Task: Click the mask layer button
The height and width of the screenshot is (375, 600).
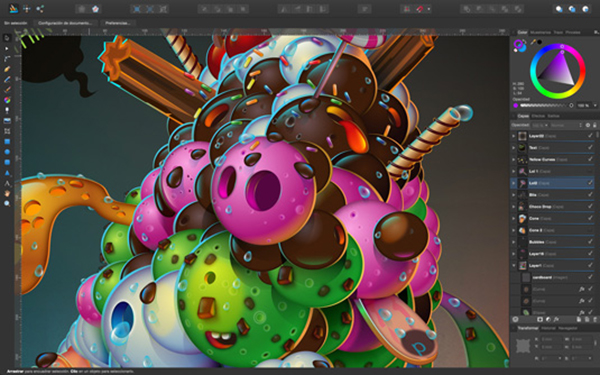Action: [x=540, y=319]
